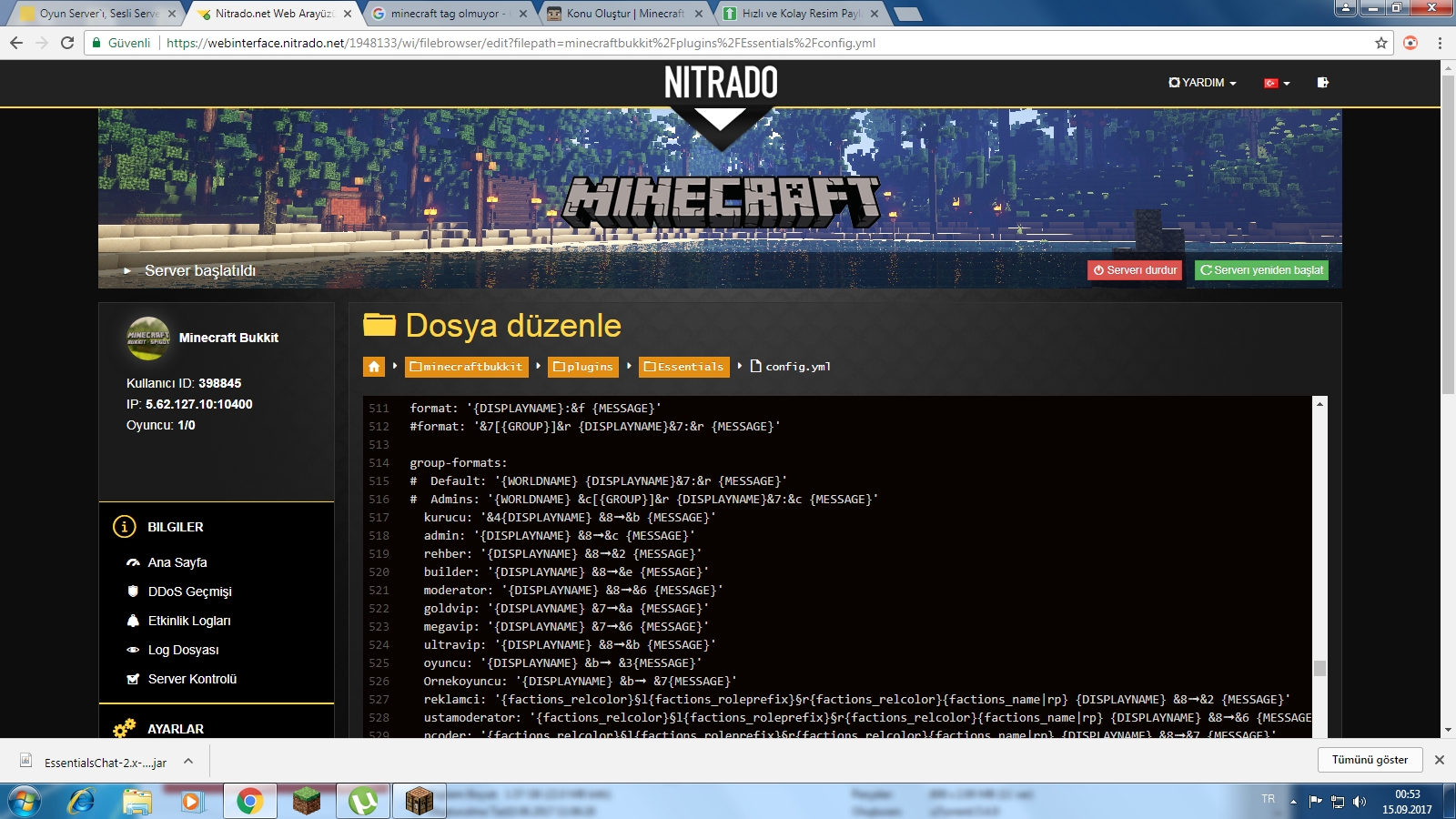The image size is (1456, 819).
Task: Open DDoS Geçmişi page
Action: pyautogui.click(x=189, y=591)
